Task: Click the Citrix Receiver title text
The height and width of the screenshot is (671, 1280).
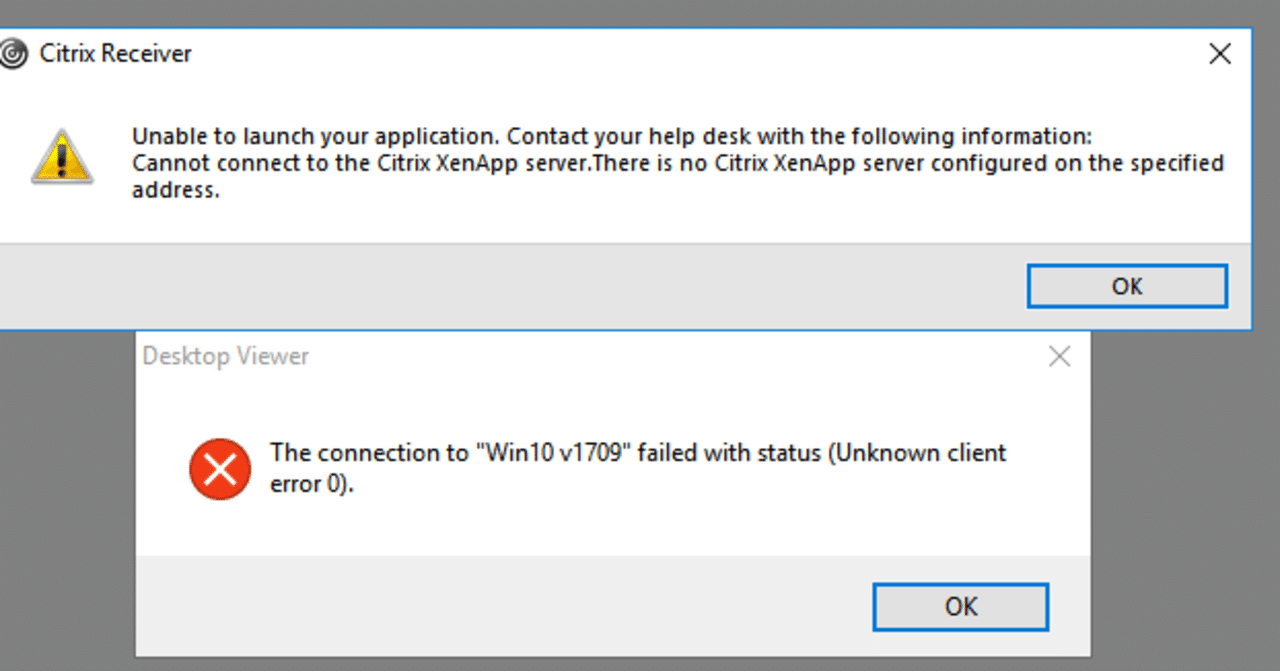Action: click(x=113, y=53)
